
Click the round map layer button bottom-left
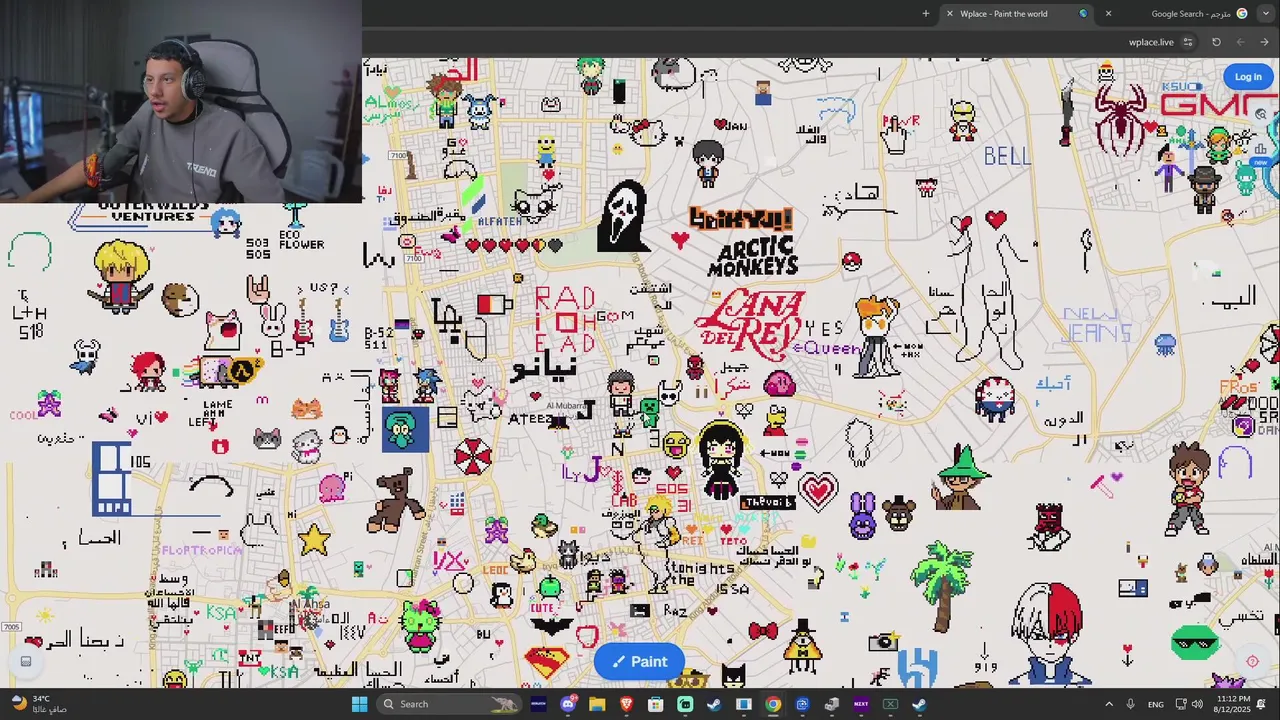(26, 661)
